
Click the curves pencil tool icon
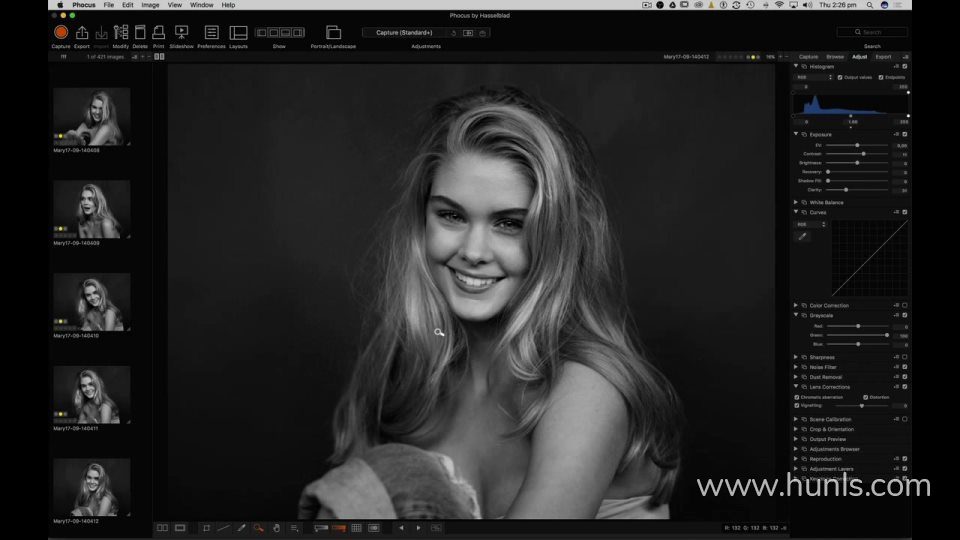(802, 236)
